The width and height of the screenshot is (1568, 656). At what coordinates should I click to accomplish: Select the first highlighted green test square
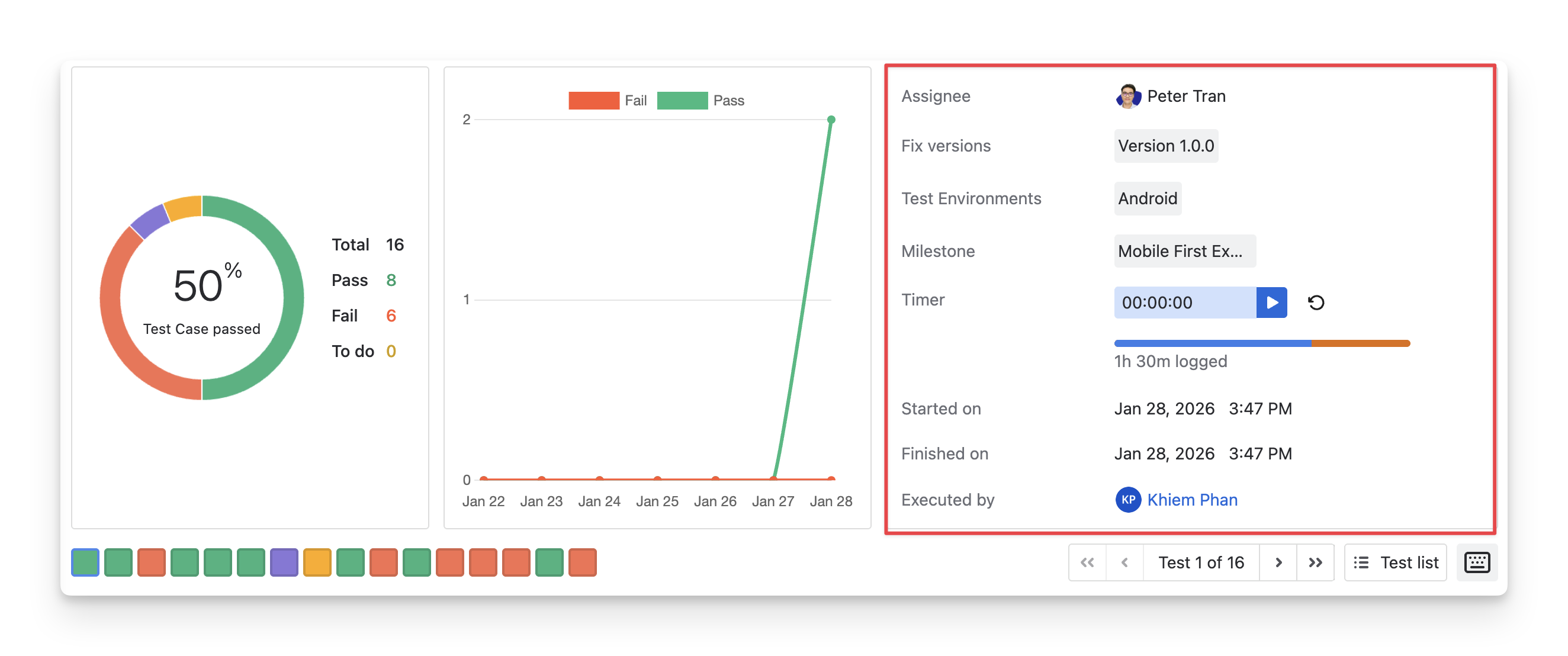coord(85,562)
